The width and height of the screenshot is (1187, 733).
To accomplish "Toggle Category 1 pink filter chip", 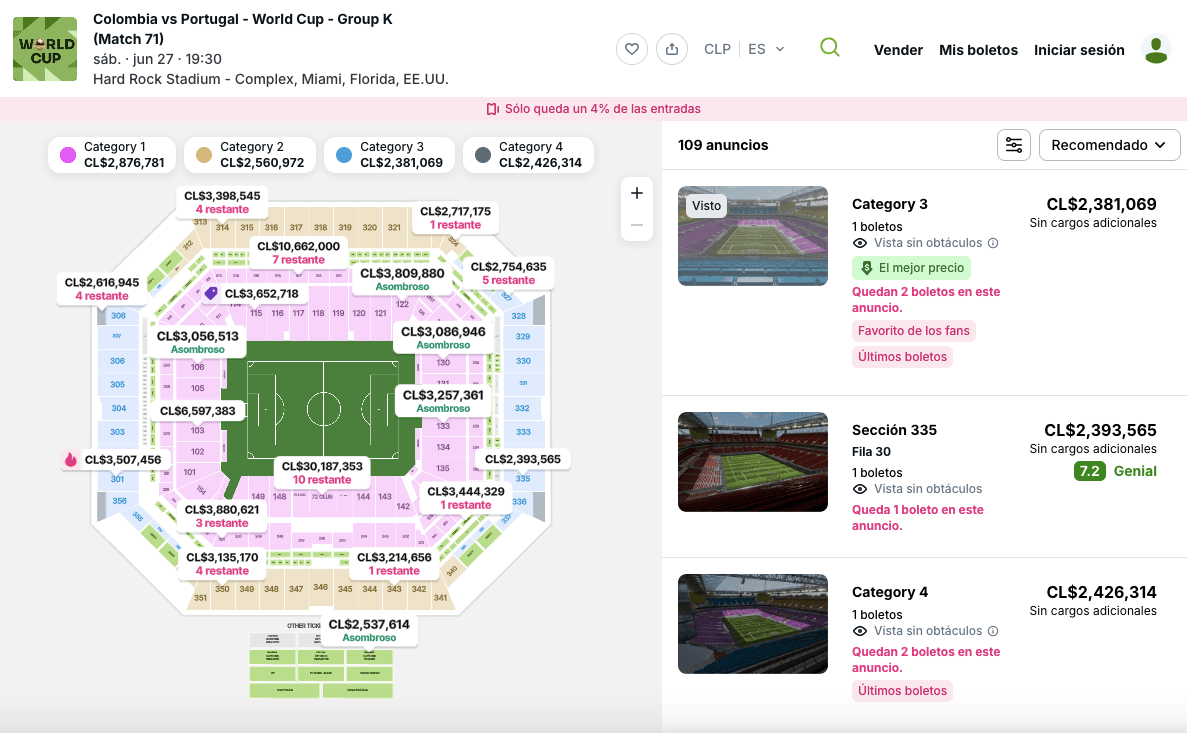I will [112, 154].
